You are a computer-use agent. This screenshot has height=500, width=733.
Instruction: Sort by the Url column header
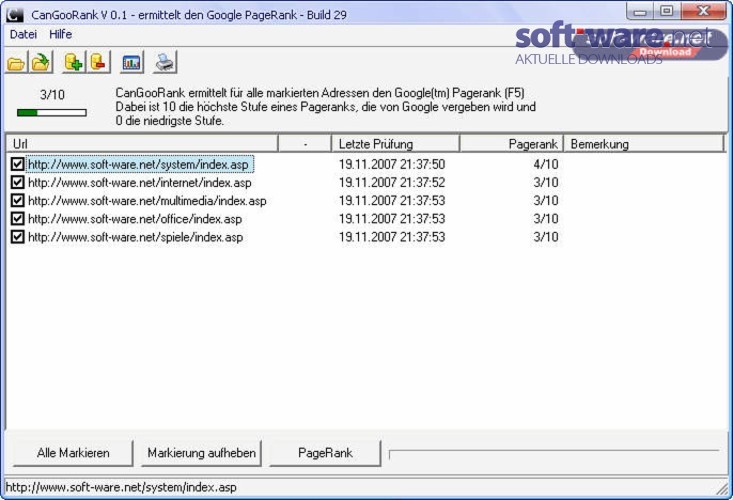142,144
